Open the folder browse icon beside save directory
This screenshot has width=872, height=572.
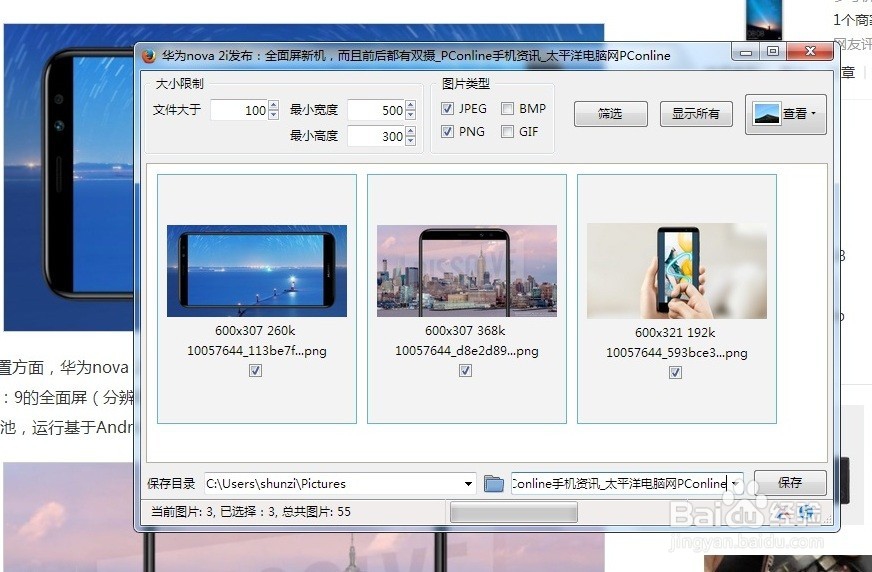point(493,484)
